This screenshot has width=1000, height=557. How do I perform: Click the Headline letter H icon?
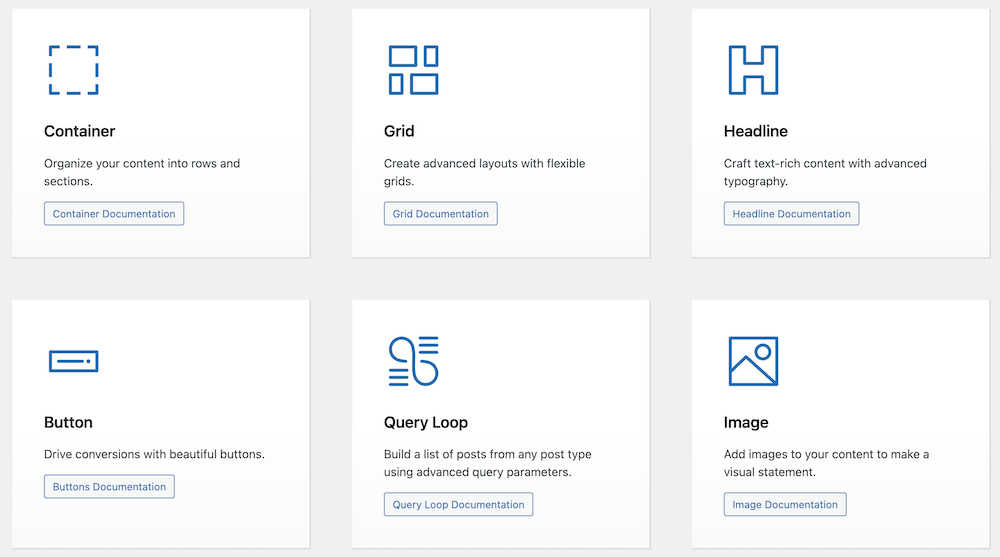[x=753, y=70]
